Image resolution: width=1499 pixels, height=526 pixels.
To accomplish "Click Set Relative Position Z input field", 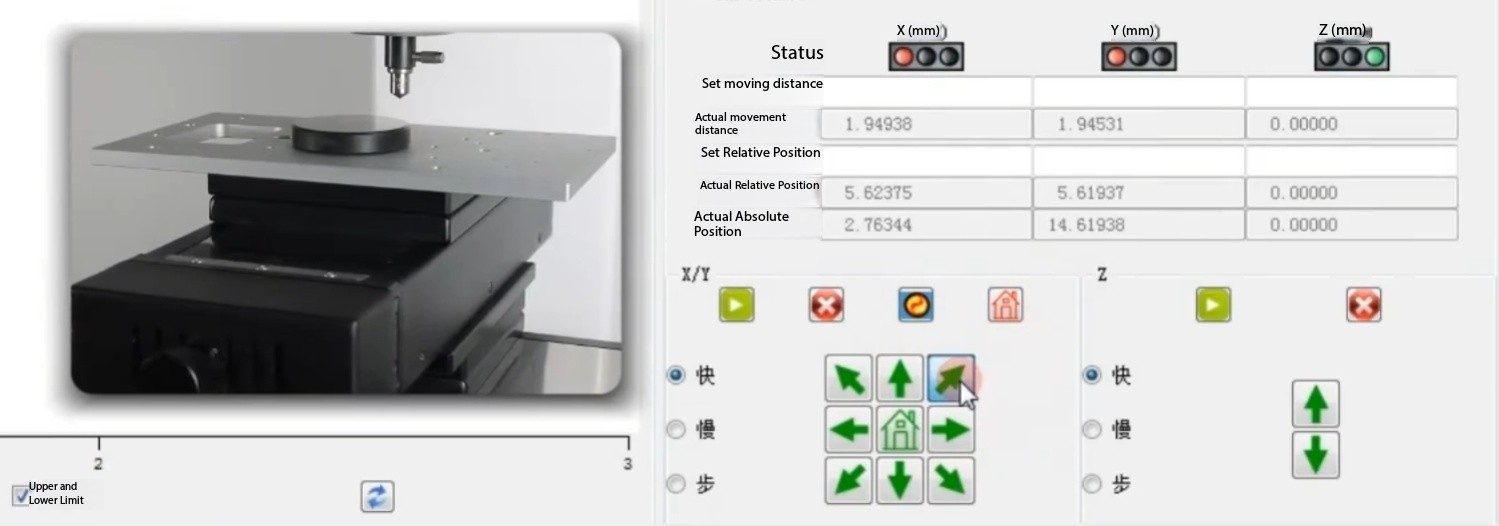I will point(1351,160).
